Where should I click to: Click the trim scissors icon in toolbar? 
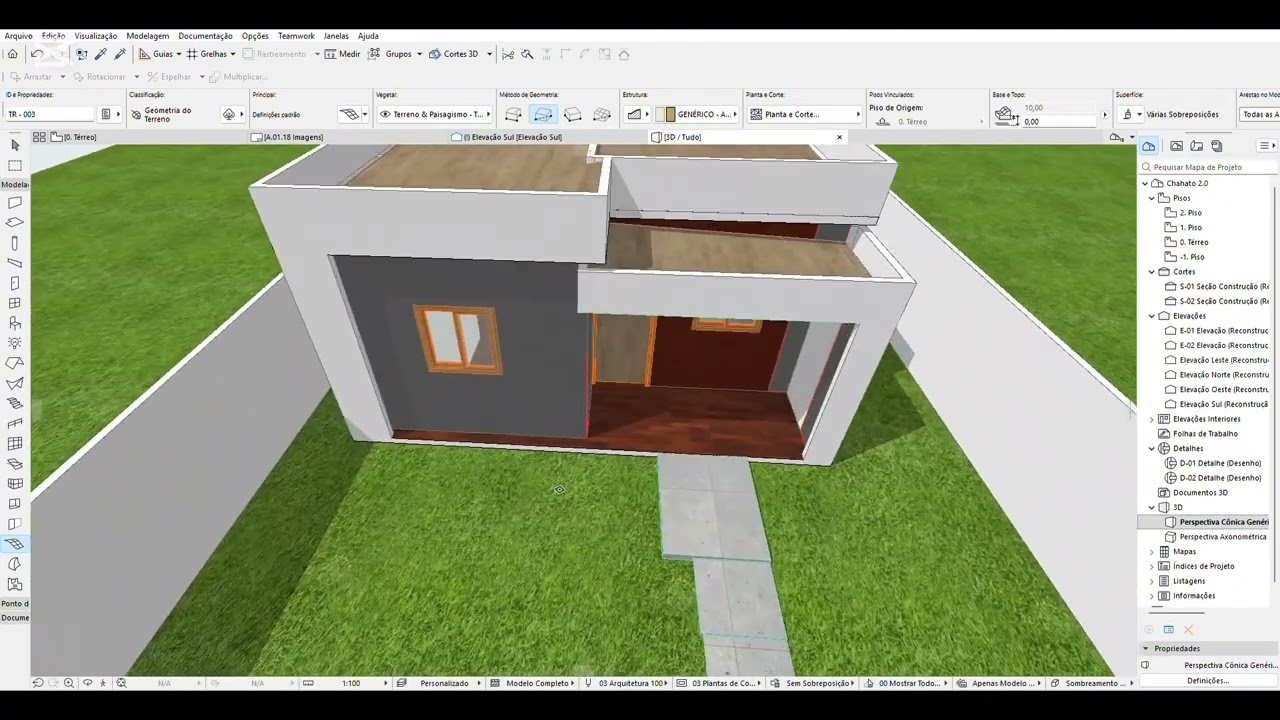coord(508,54)
